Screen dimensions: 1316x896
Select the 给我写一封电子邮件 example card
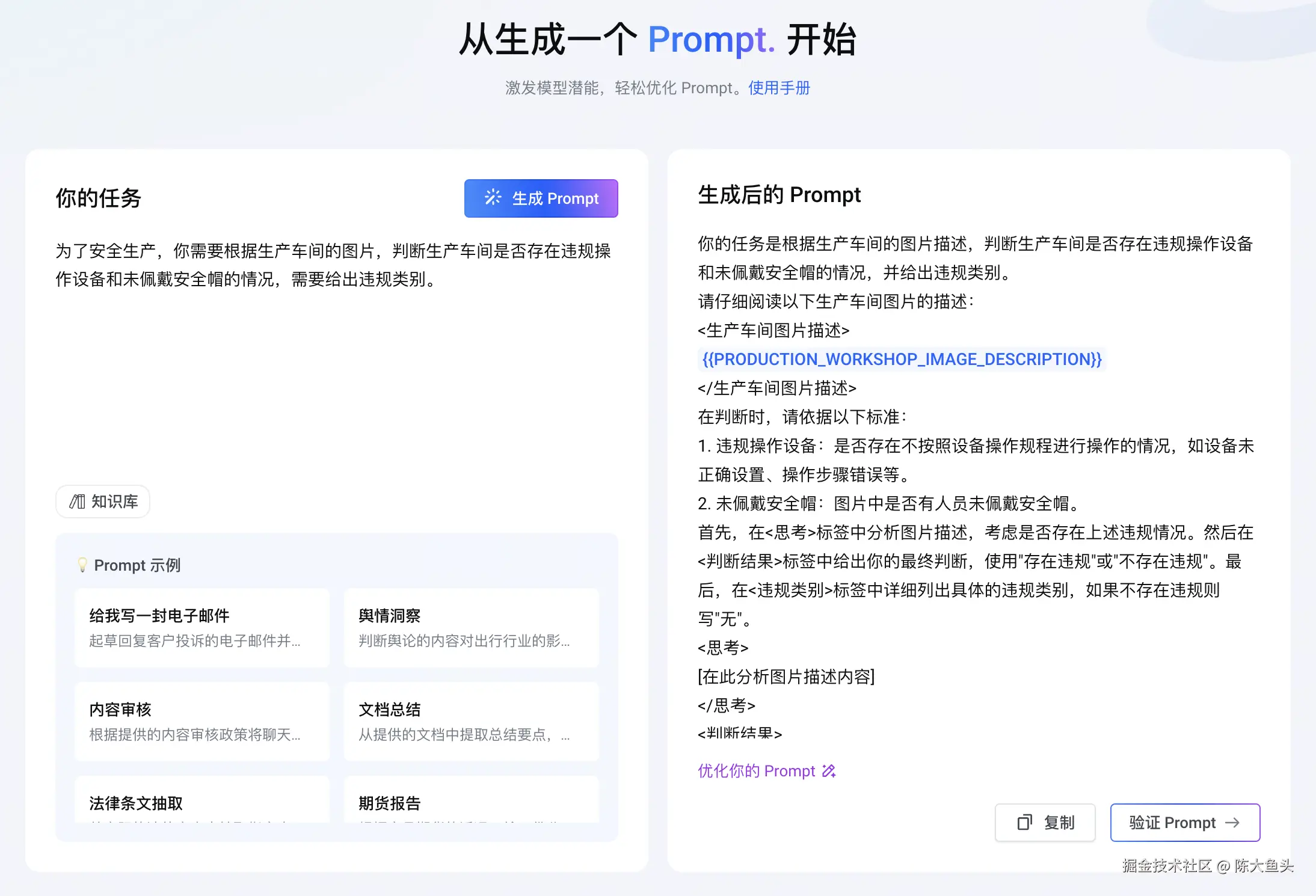coord(202,627)
